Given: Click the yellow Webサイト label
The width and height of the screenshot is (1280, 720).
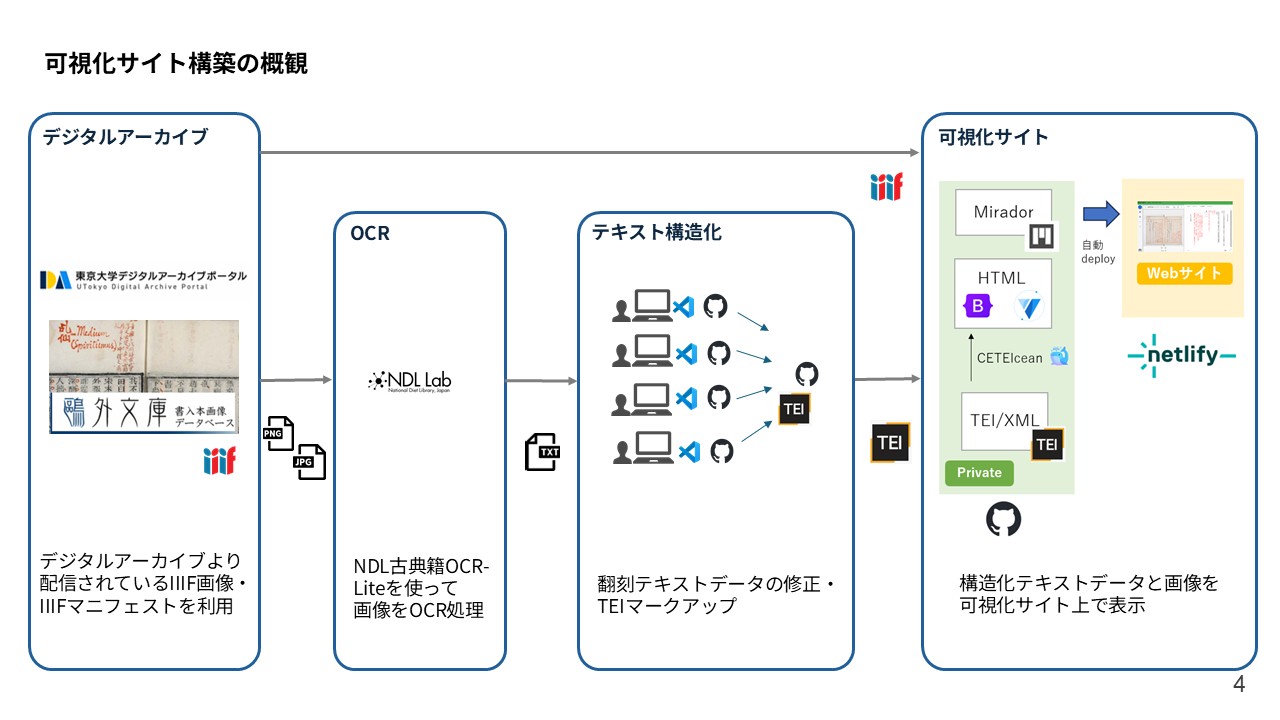Looking at the screenshot, I should [1183, 273].
